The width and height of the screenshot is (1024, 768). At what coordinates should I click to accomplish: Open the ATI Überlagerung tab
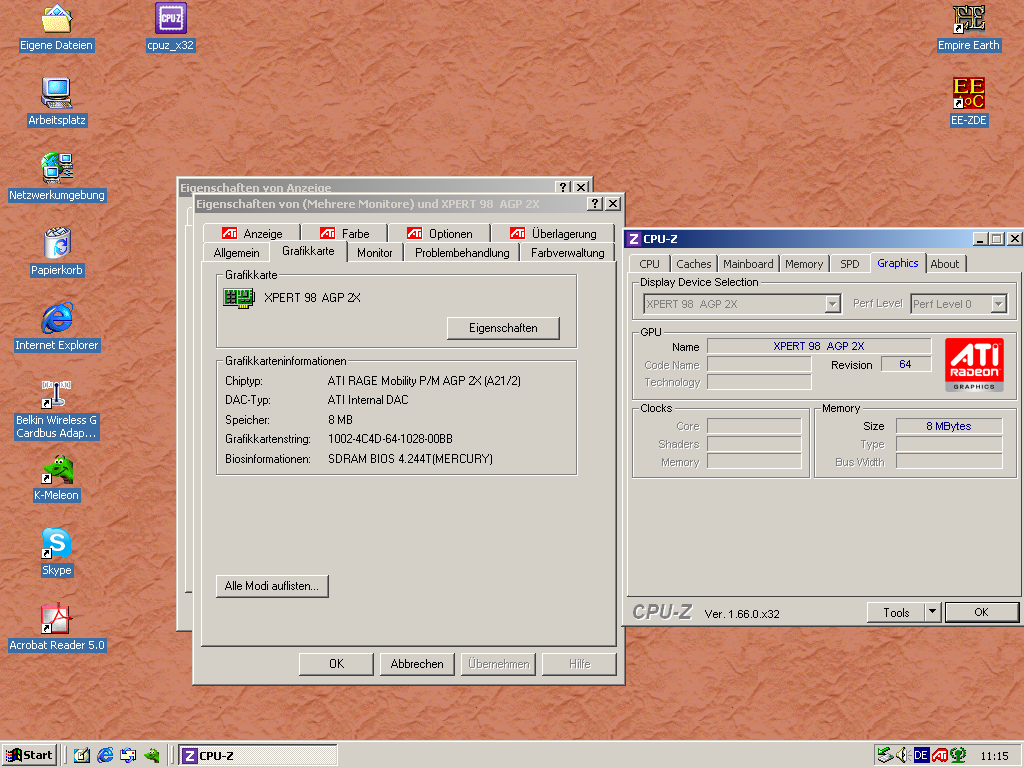(552, 233)
